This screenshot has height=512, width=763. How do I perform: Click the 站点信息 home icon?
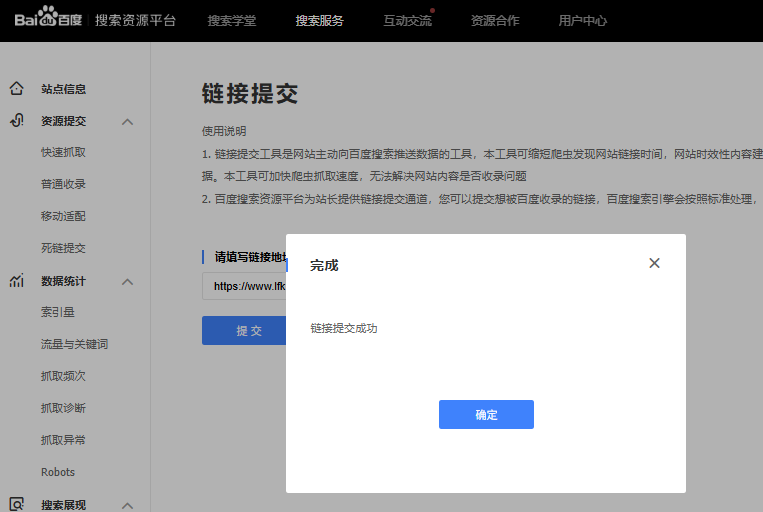(x=17, y=89)
